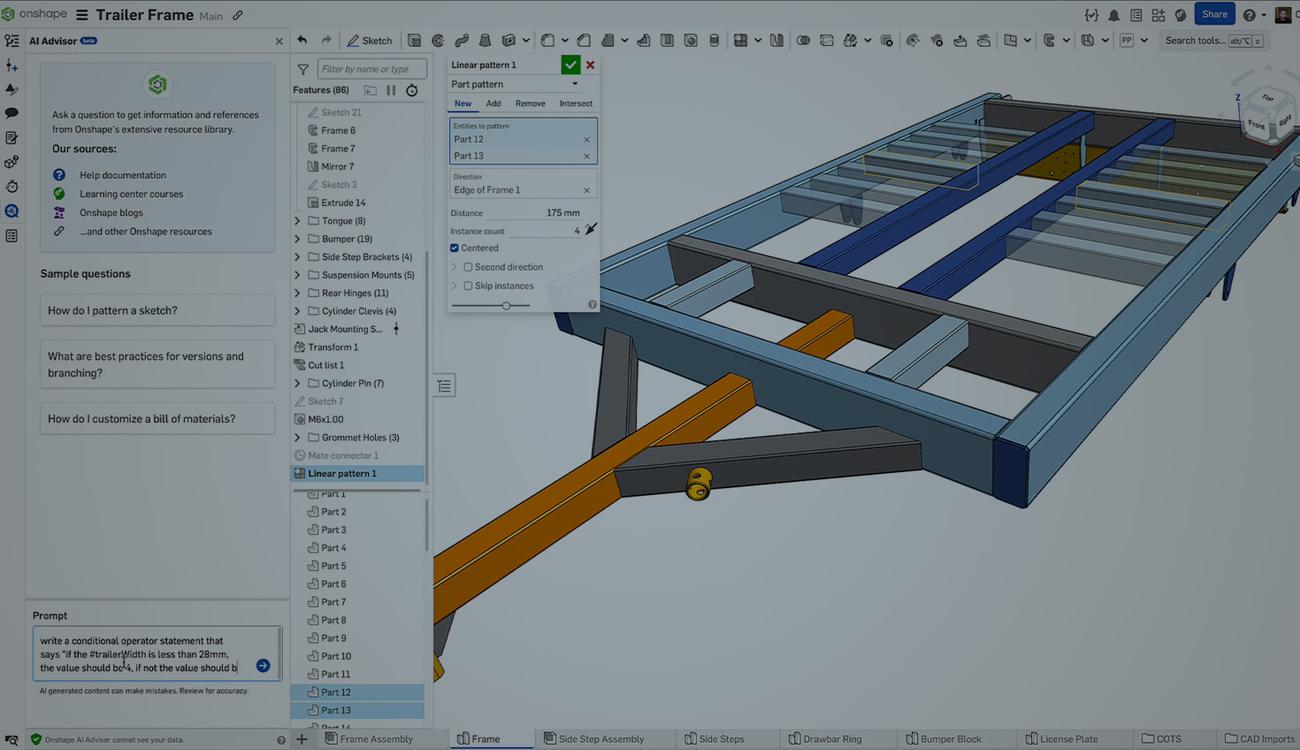Enable the Second direction option
The image size is (1300, 750).
[x=467, y=266]
